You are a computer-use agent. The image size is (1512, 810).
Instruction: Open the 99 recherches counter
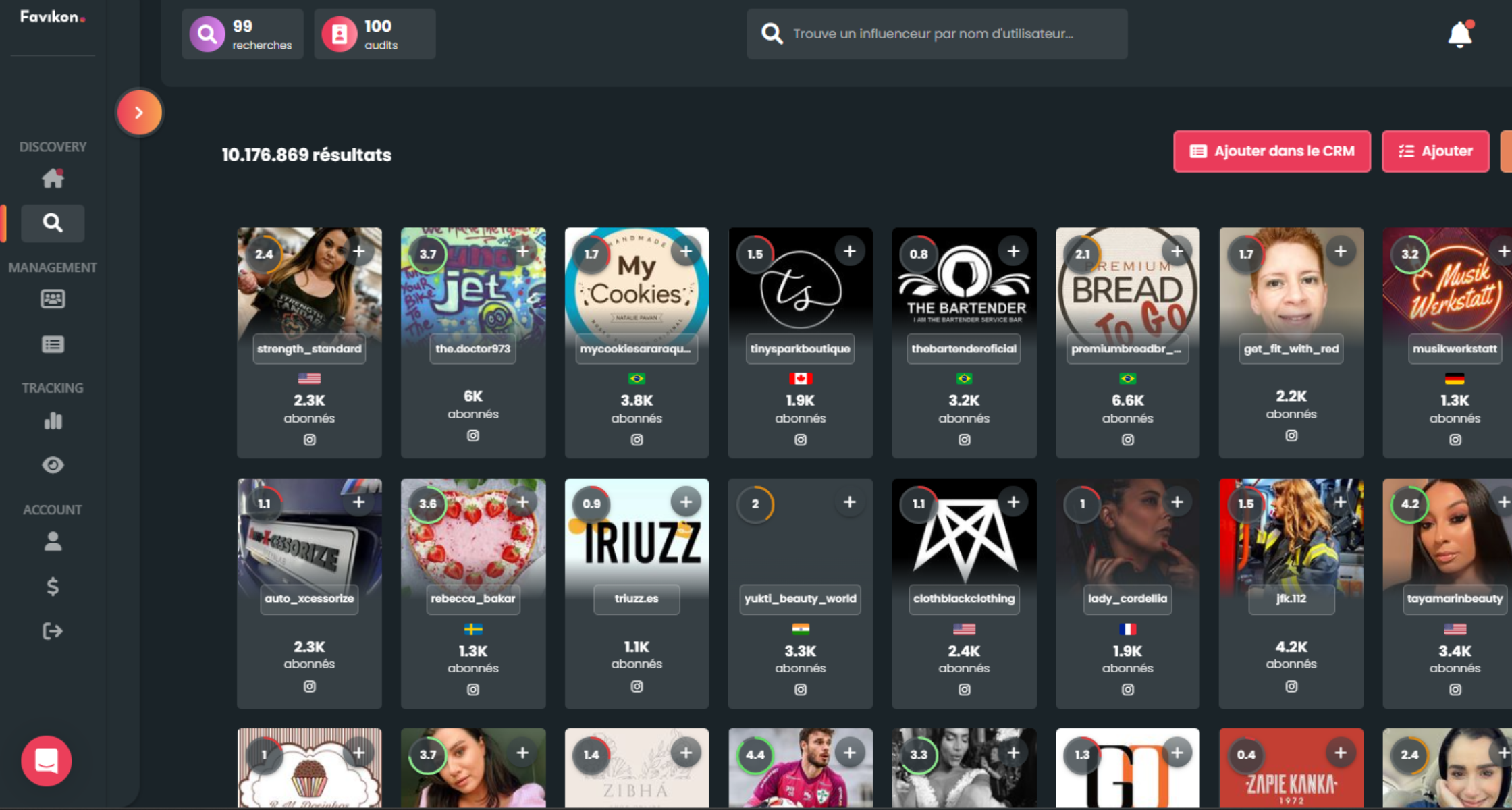coord(242,34)
